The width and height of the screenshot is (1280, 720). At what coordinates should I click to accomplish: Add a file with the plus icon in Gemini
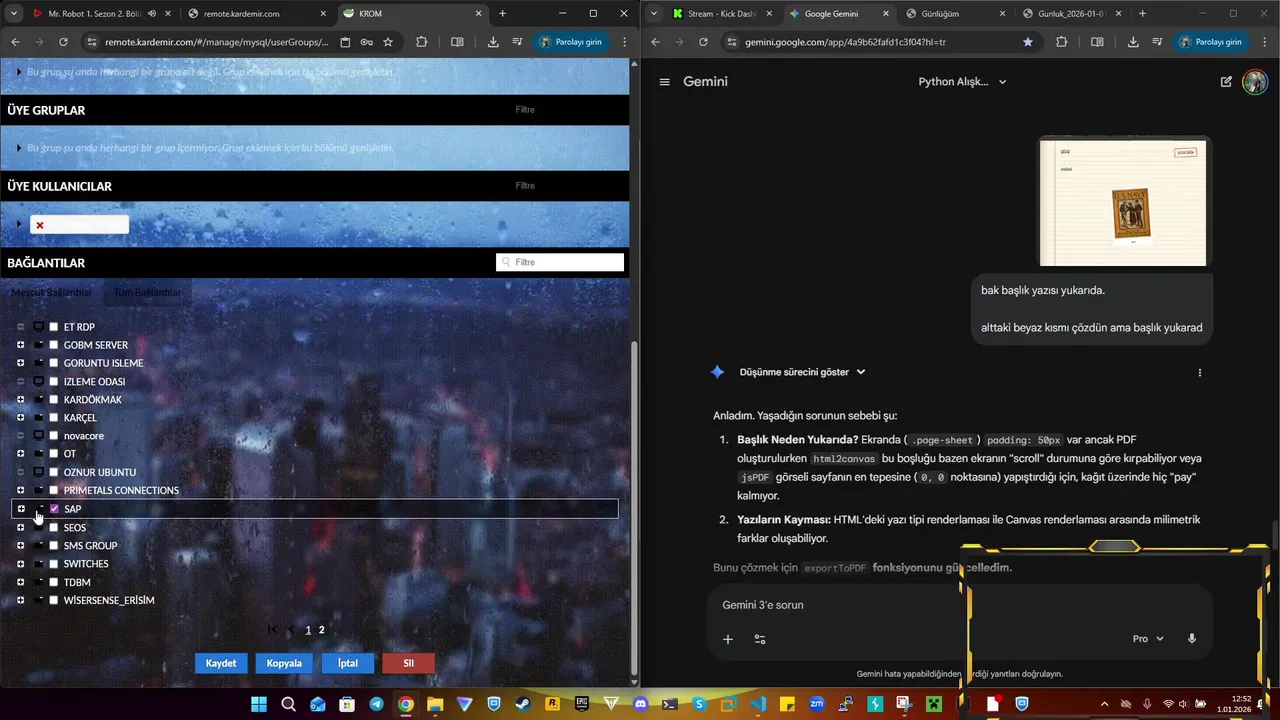point(728,639)
